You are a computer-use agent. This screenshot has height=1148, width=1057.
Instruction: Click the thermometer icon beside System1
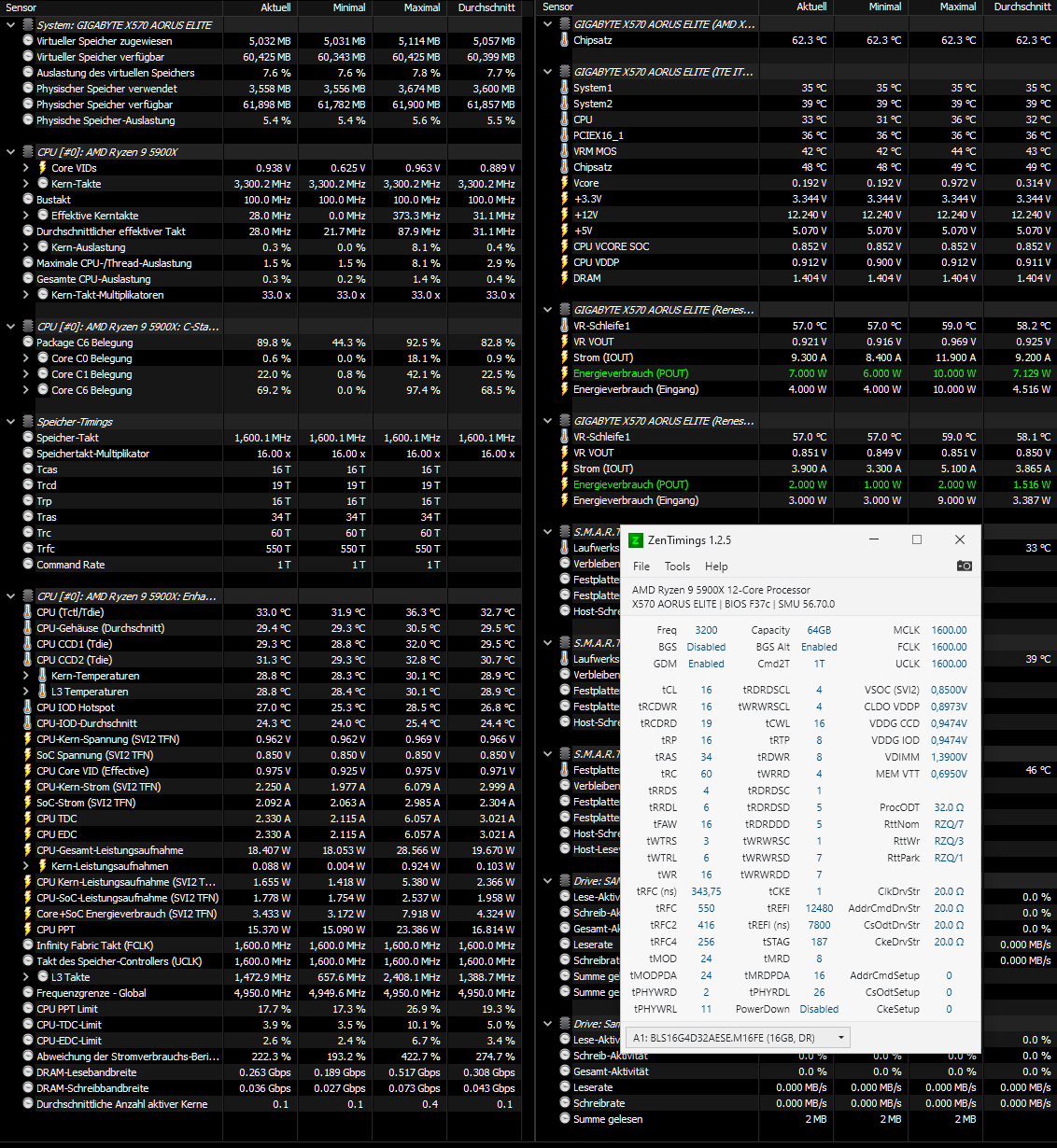tap(562, 88)
